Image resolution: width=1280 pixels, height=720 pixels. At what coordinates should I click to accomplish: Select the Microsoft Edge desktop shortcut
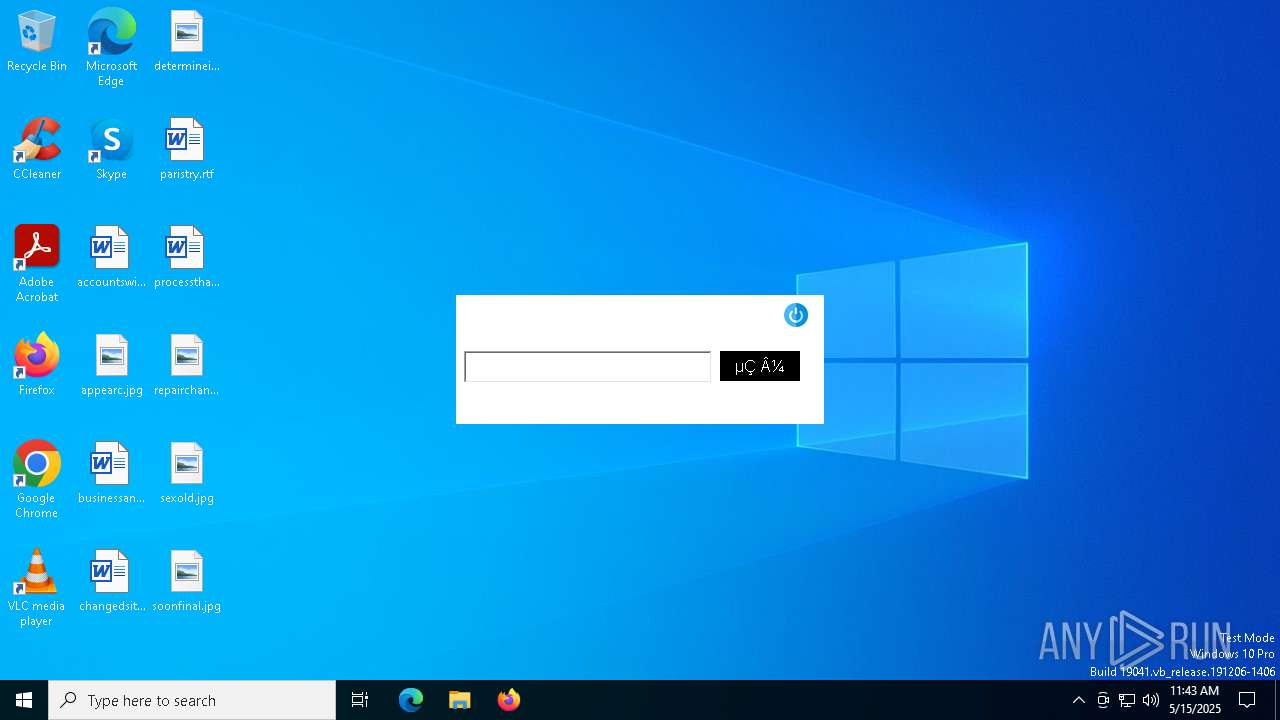[x=111, y=48]
